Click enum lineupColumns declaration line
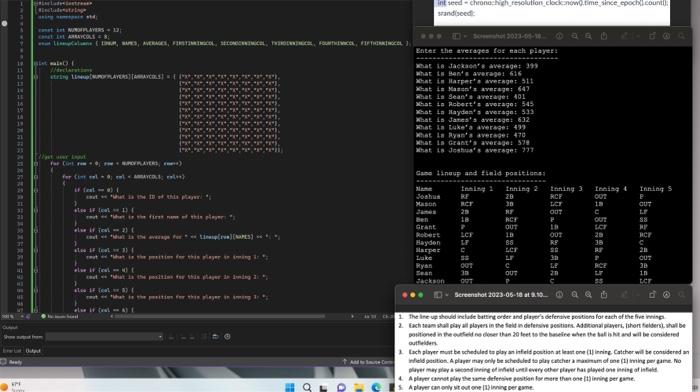The width and height of the screenshot is (700, 392). pos(223,43)
